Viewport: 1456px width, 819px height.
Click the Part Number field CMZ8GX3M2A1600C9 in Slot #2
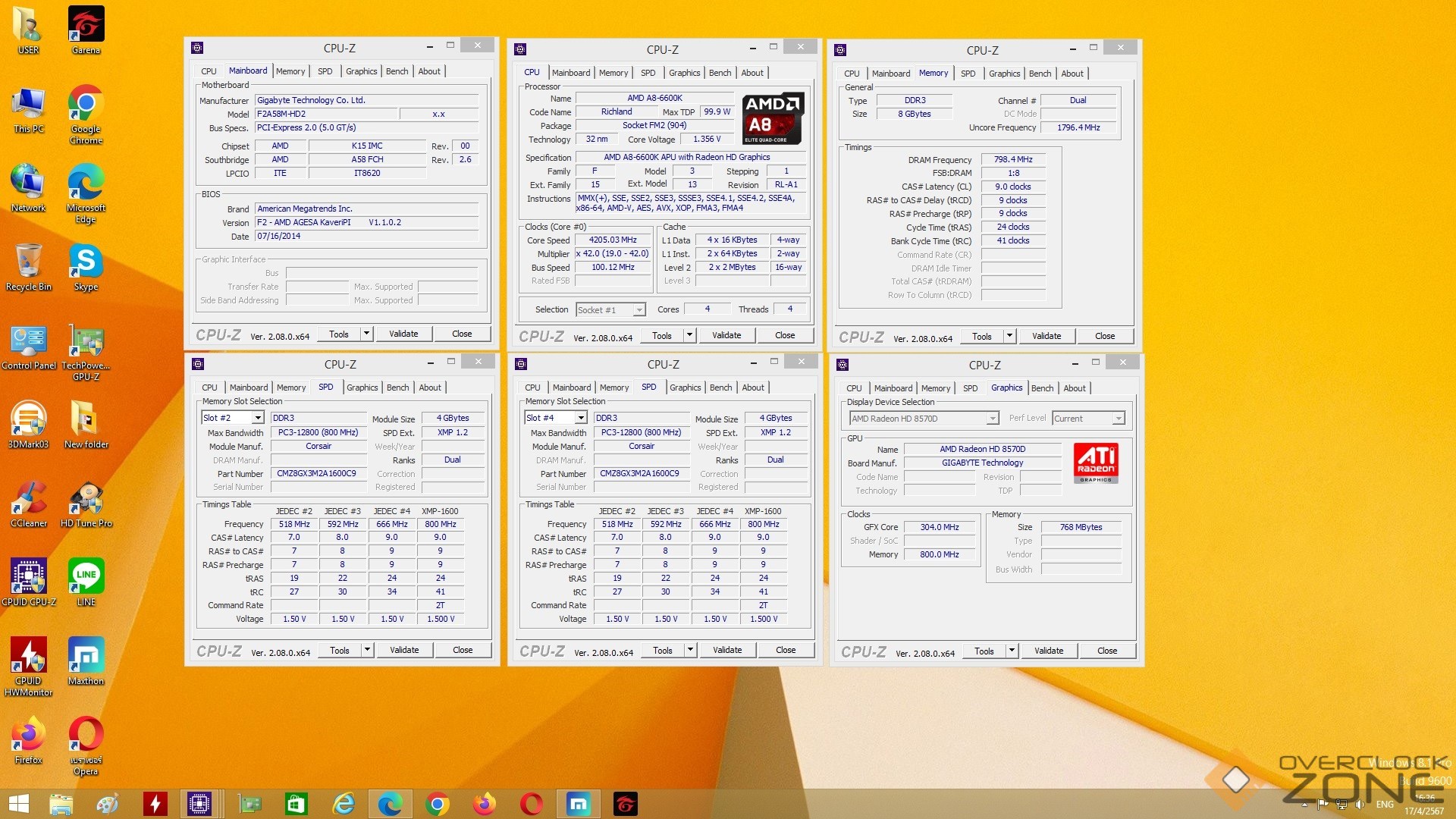[x=317, y=473]
